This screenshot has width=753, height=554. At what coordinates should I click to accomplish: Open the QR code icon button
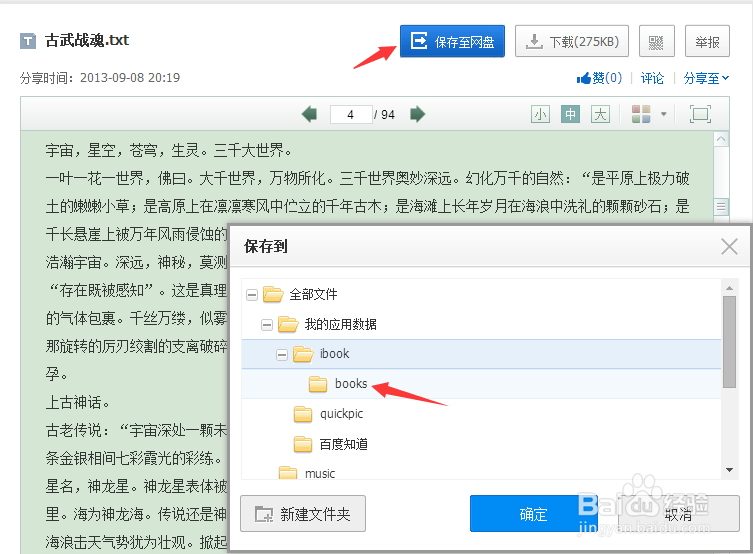coord(656,41)
